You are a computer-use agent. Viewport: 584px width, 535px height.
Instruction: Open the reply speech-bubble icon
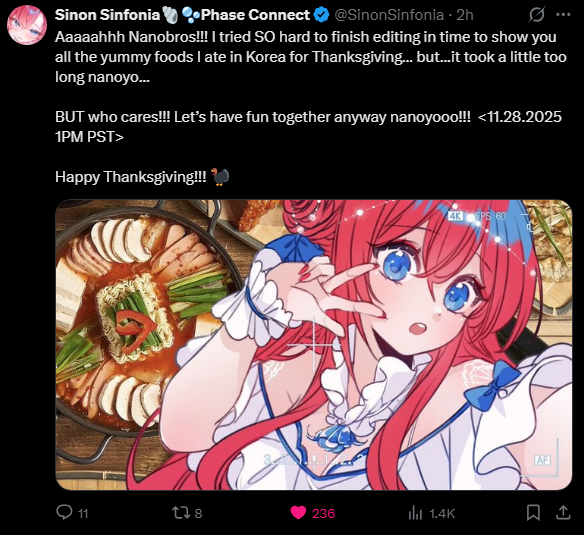coord(64,512)
